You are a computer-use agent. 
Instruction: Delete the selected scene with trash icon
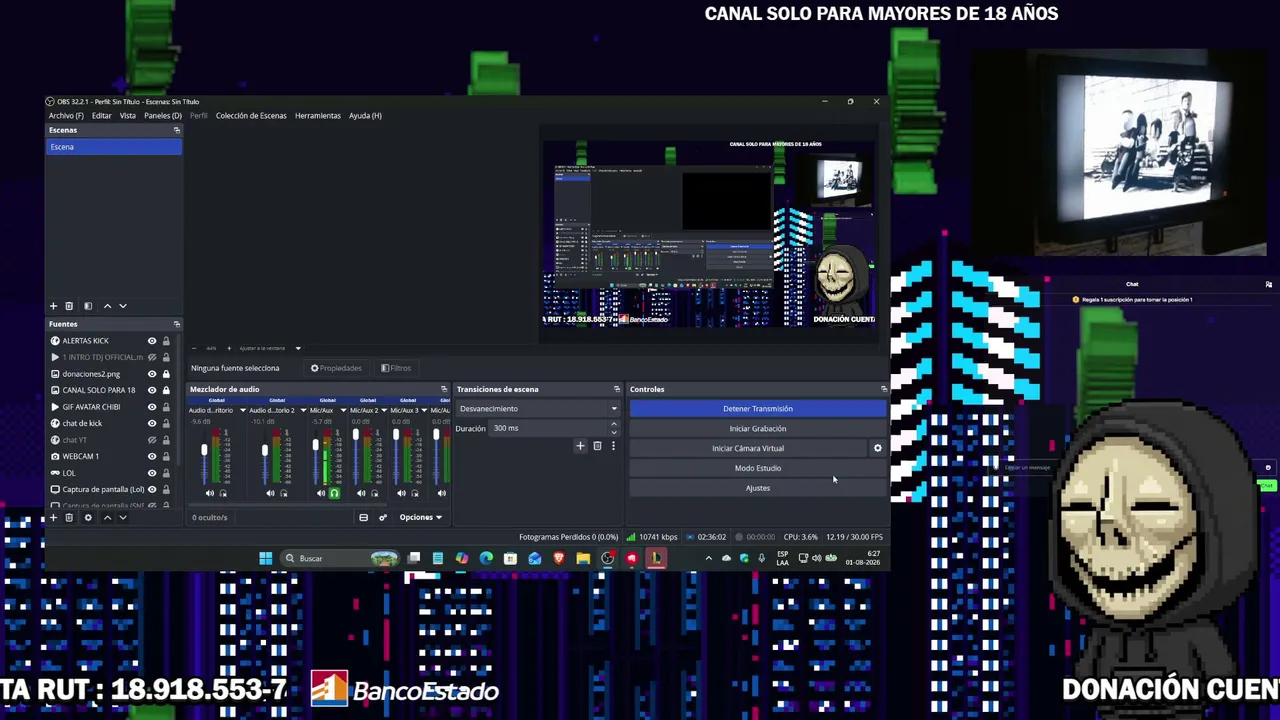click(69, 306)
